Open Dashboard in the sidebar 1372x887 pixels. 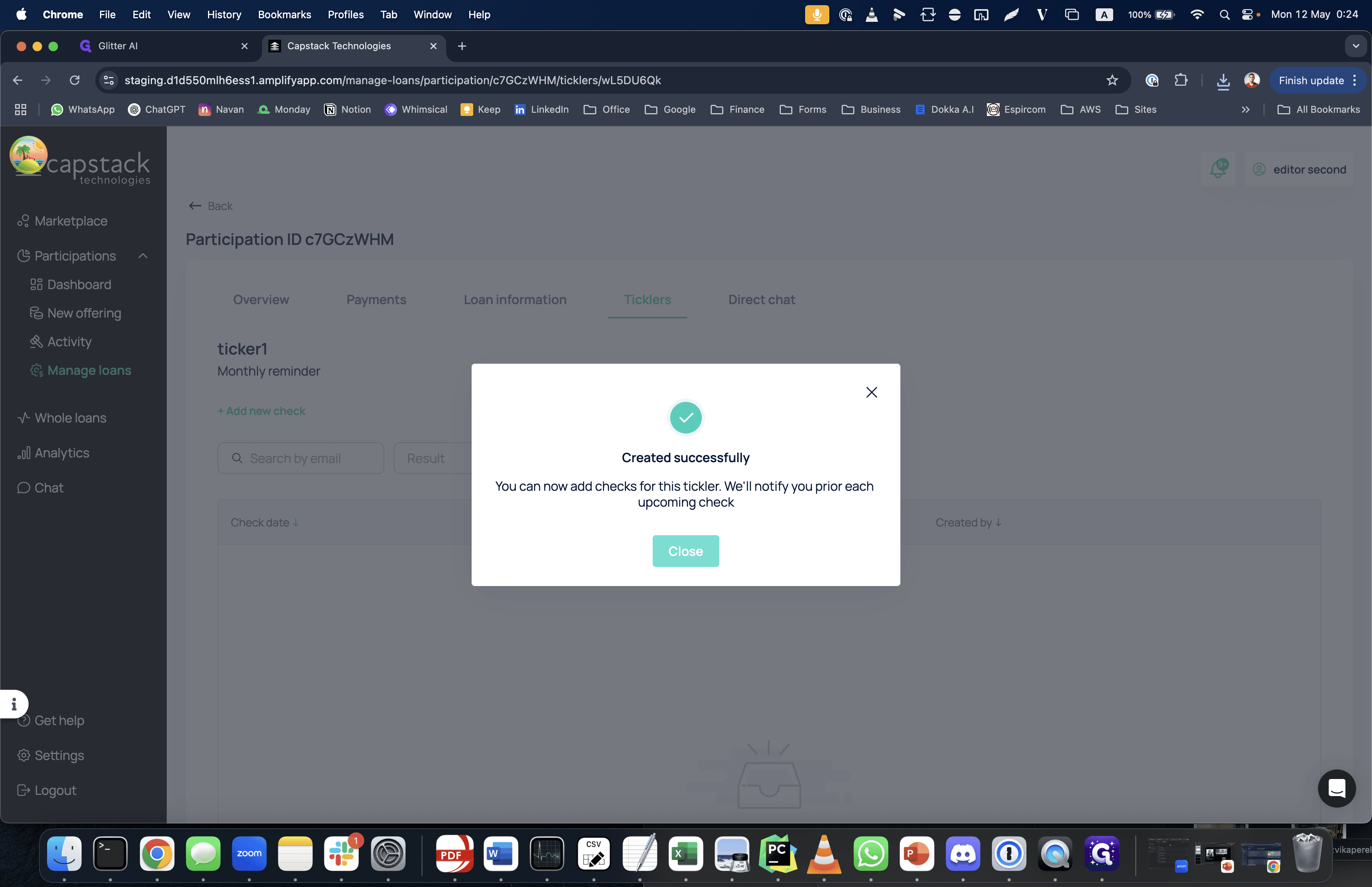pos(71,285)
